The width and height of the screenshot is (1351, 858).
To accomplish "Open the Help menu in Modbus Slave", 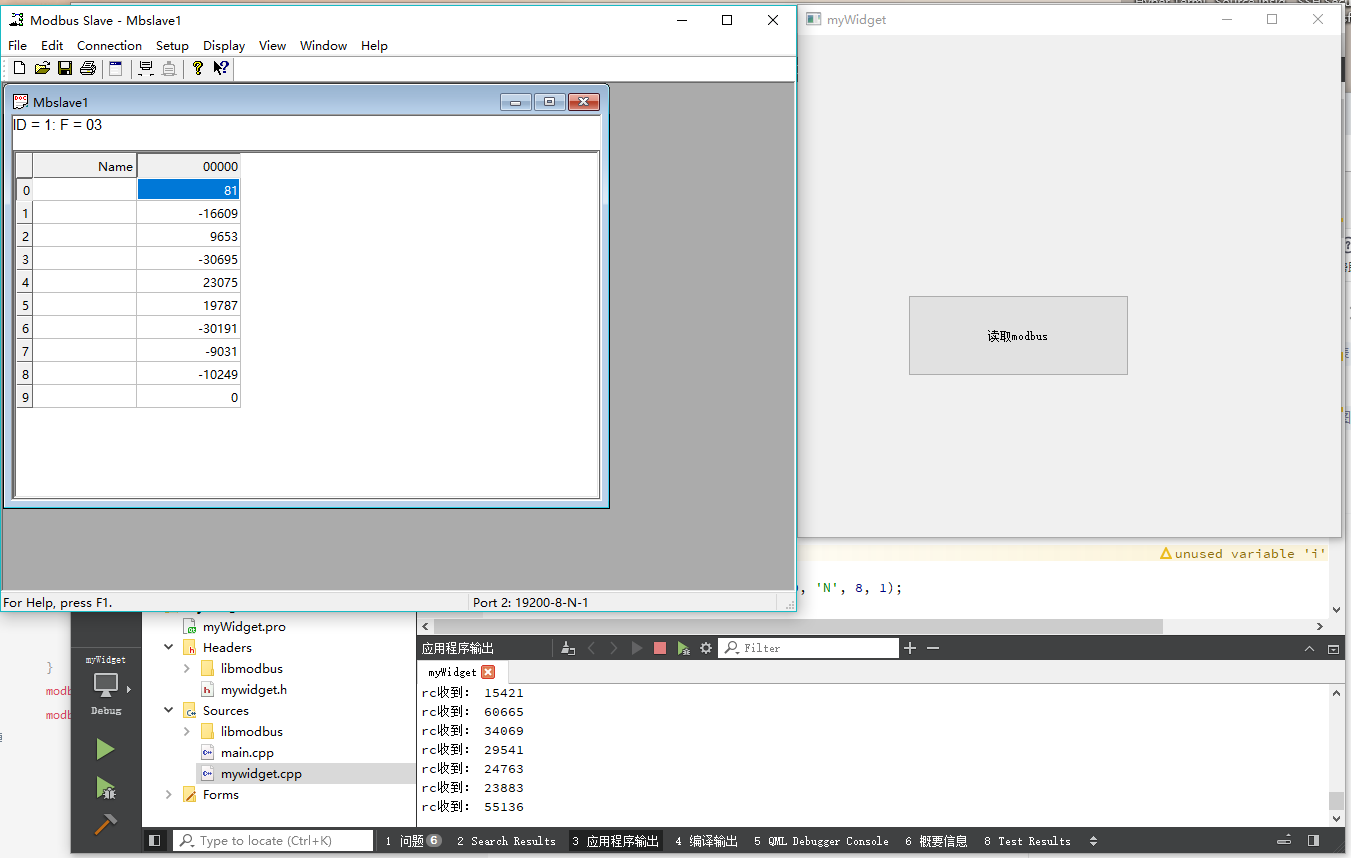I will click(374, 45).
